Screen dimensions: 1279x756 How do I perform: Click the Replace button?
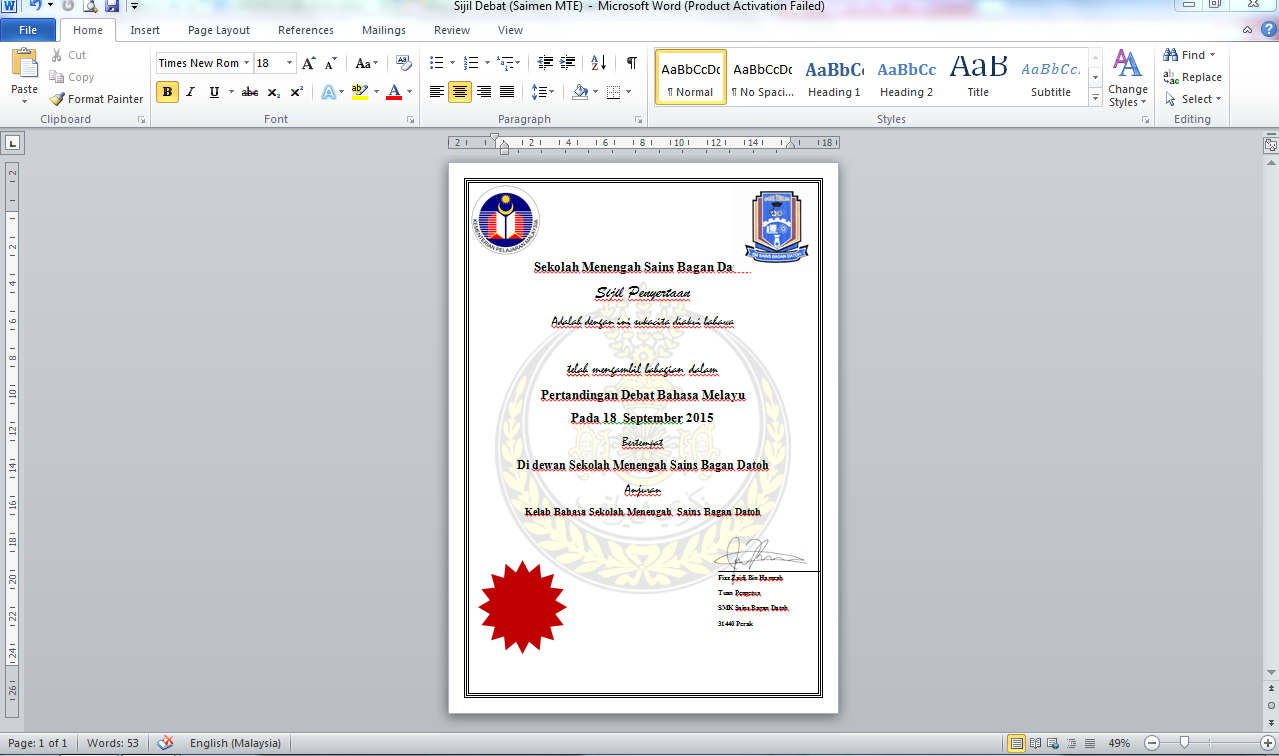pos(1192,77)
